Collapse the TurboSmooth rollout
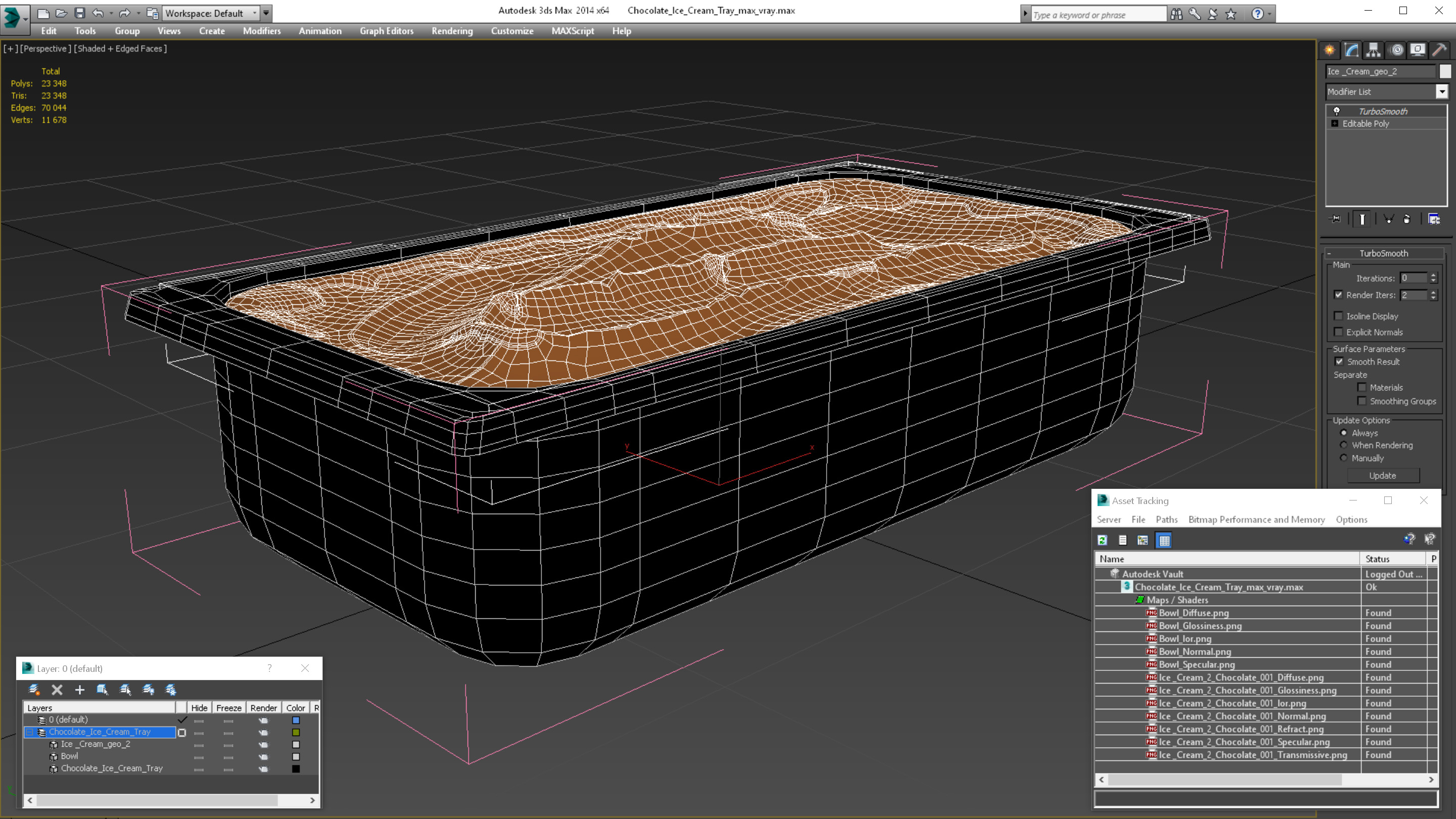Screen dimensions: 1456x819 pyautogui.click(x=1329, y=253)
